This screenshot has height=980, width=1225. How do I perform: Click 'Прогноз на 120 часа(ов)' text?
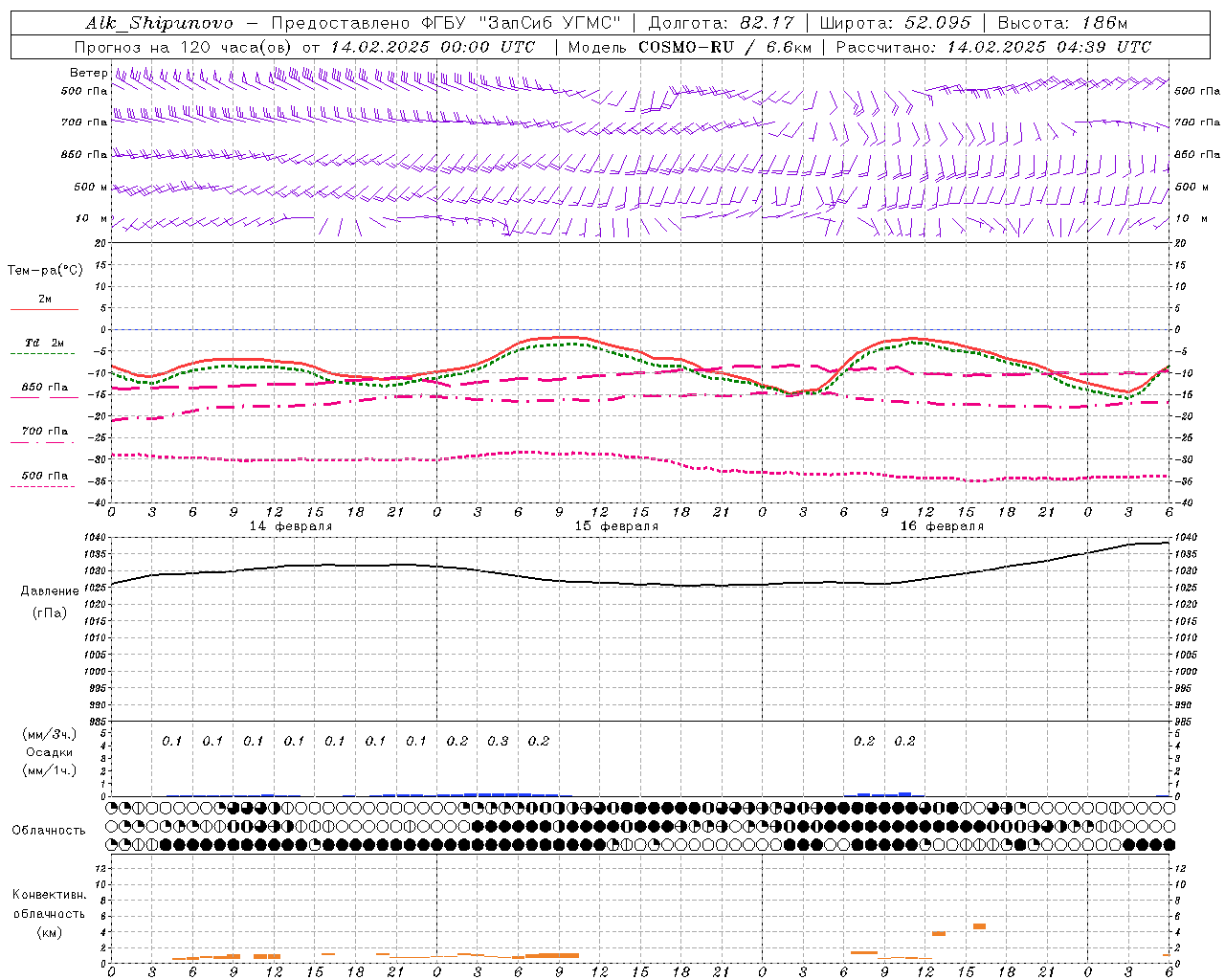183,47
